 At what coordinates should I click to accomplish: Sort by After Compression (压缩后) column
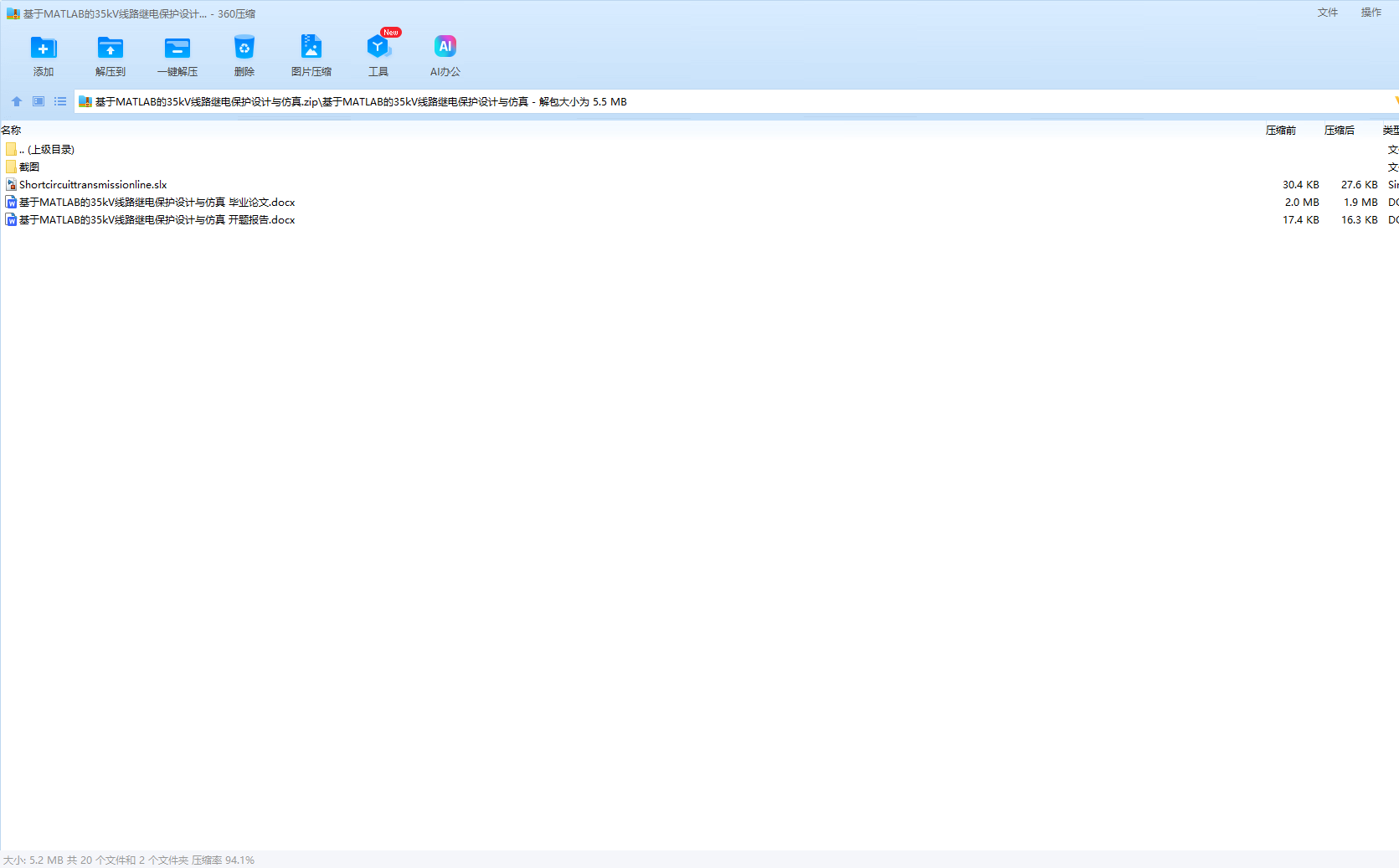1339,131
